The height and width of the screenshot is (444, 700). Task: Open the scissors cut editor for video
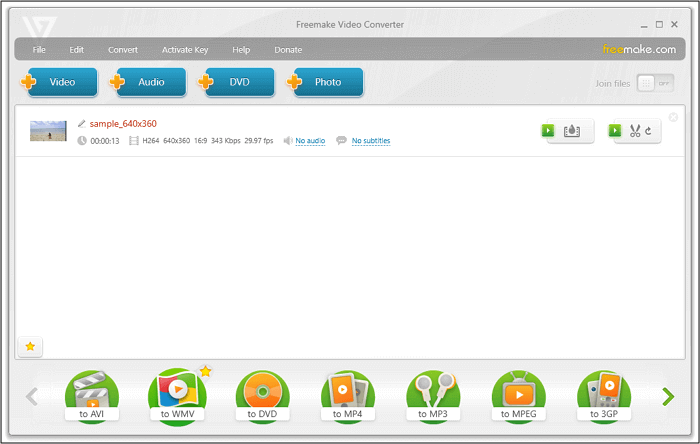[636, 131]
